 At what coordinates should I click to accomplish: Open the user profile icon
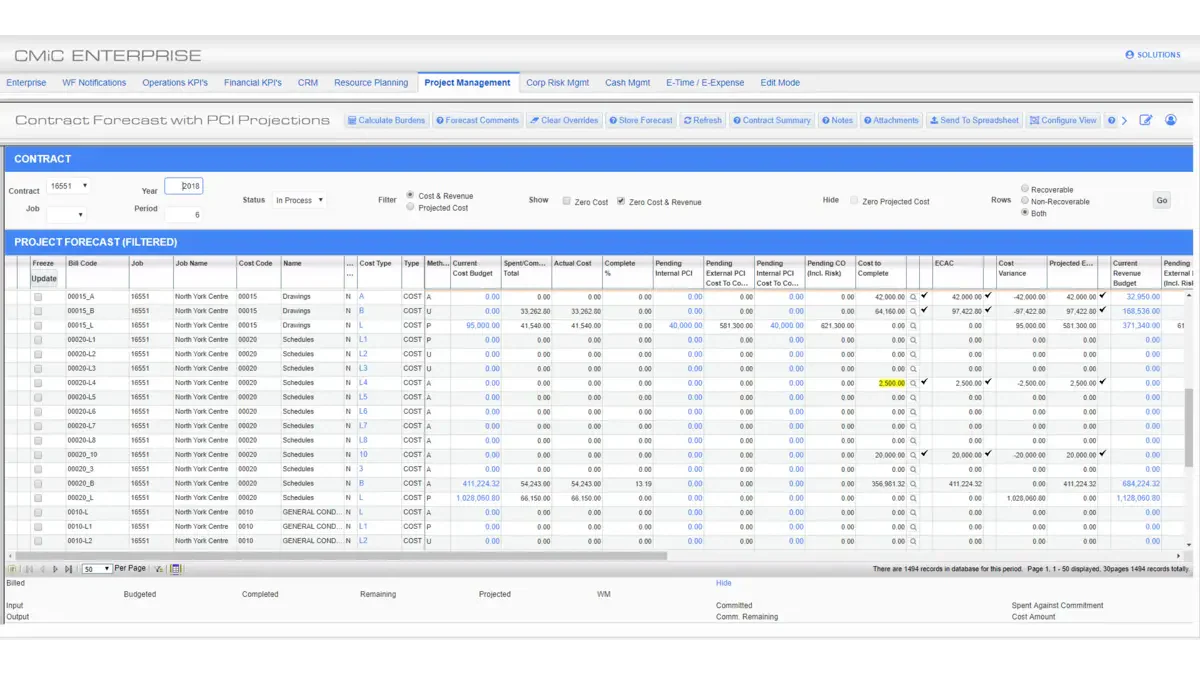1171,120
